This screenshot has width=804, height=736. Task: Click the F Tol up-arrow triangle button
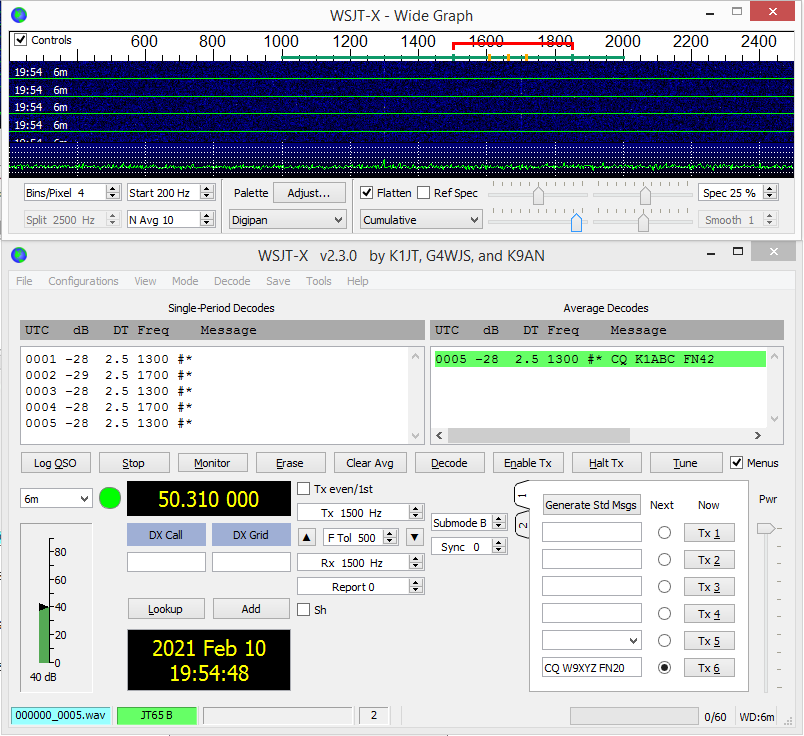click(x=307, y=538)
